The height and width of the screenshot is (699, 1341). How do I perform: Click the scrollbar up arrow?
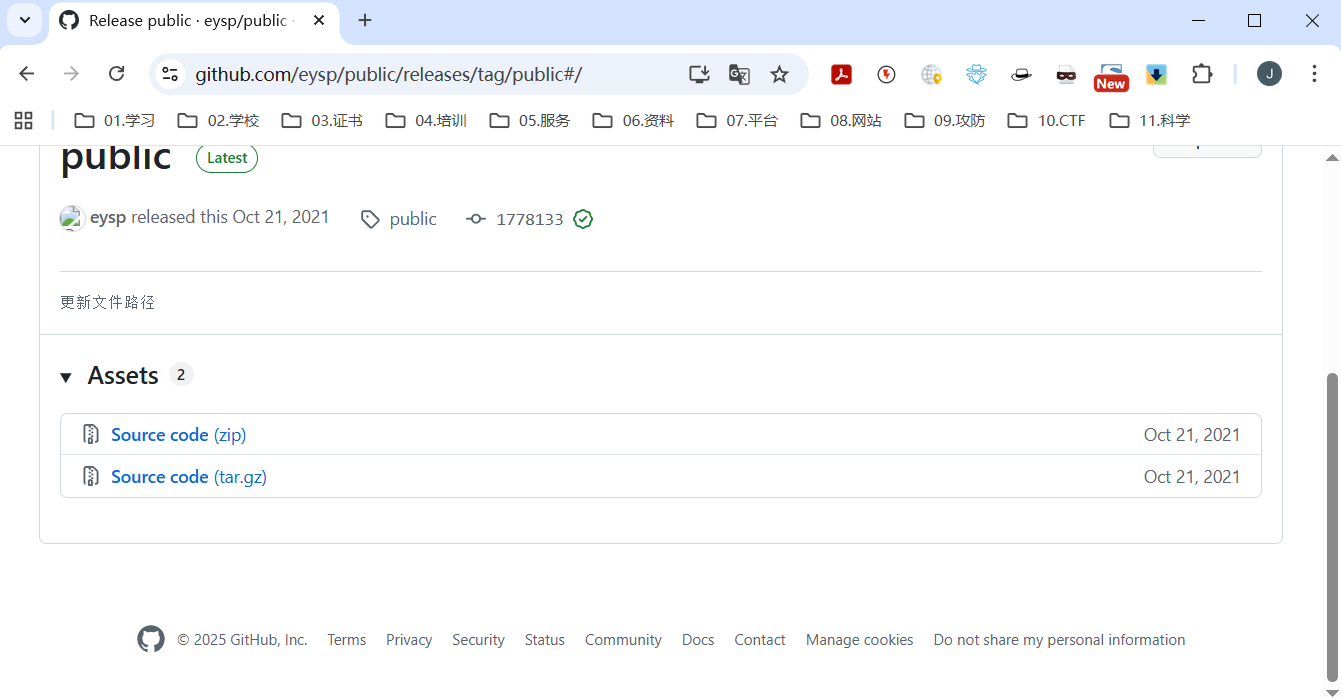tap(1332, 157)
